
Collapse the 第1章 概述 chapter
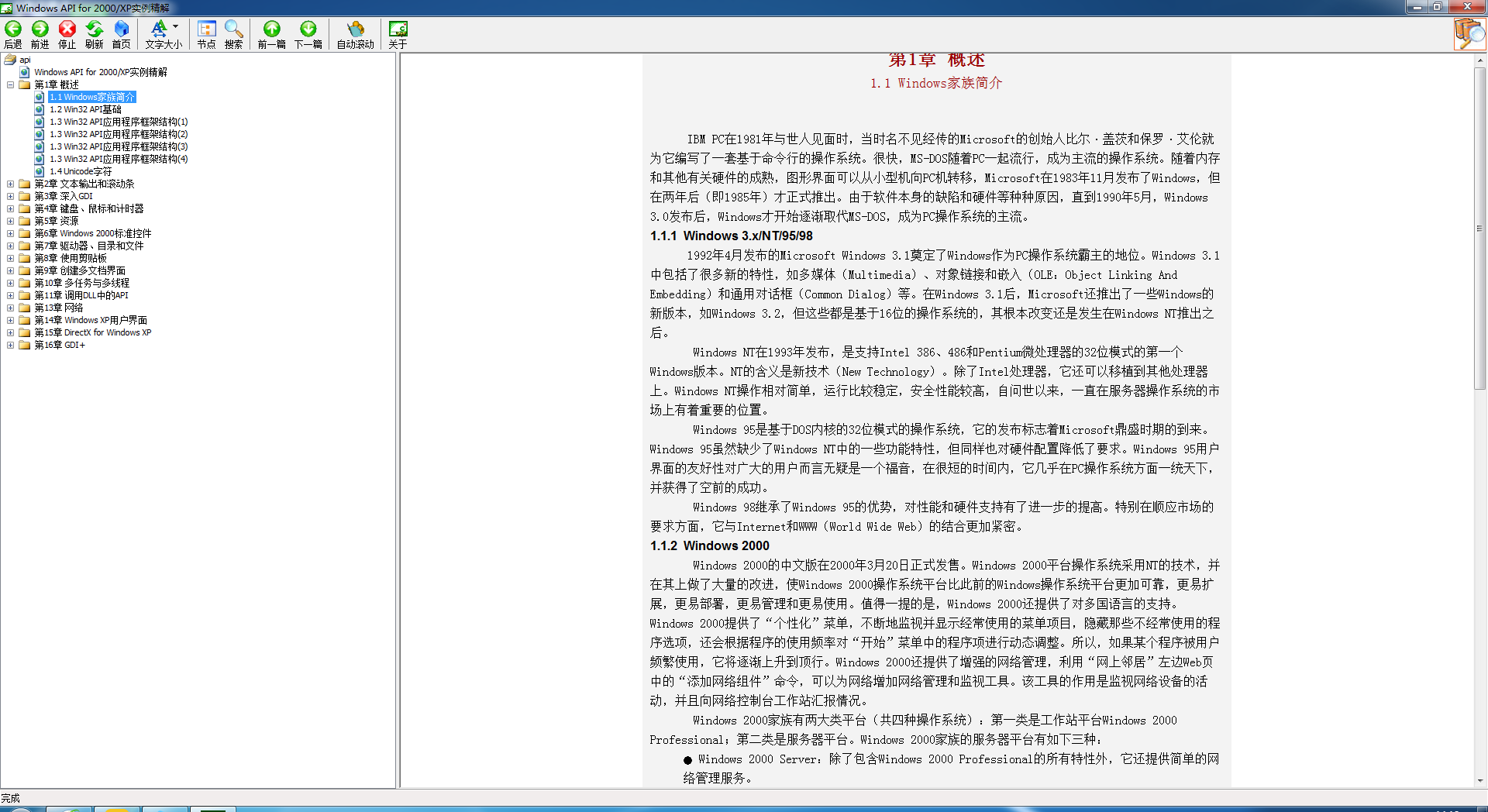pos(10,84)
